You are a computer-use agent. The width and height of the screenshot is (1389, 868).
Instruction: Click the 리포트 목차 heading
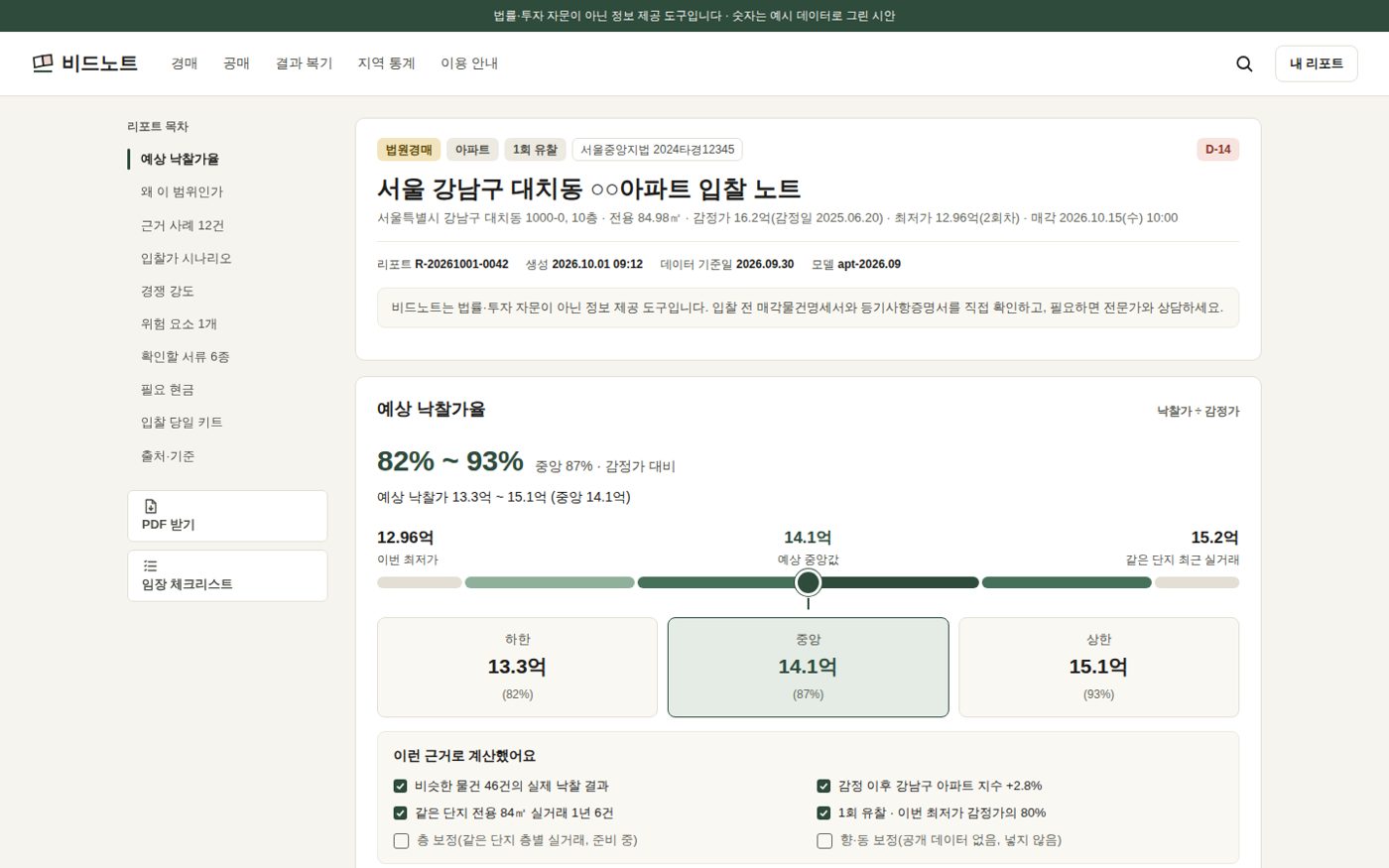coord(158,126)
